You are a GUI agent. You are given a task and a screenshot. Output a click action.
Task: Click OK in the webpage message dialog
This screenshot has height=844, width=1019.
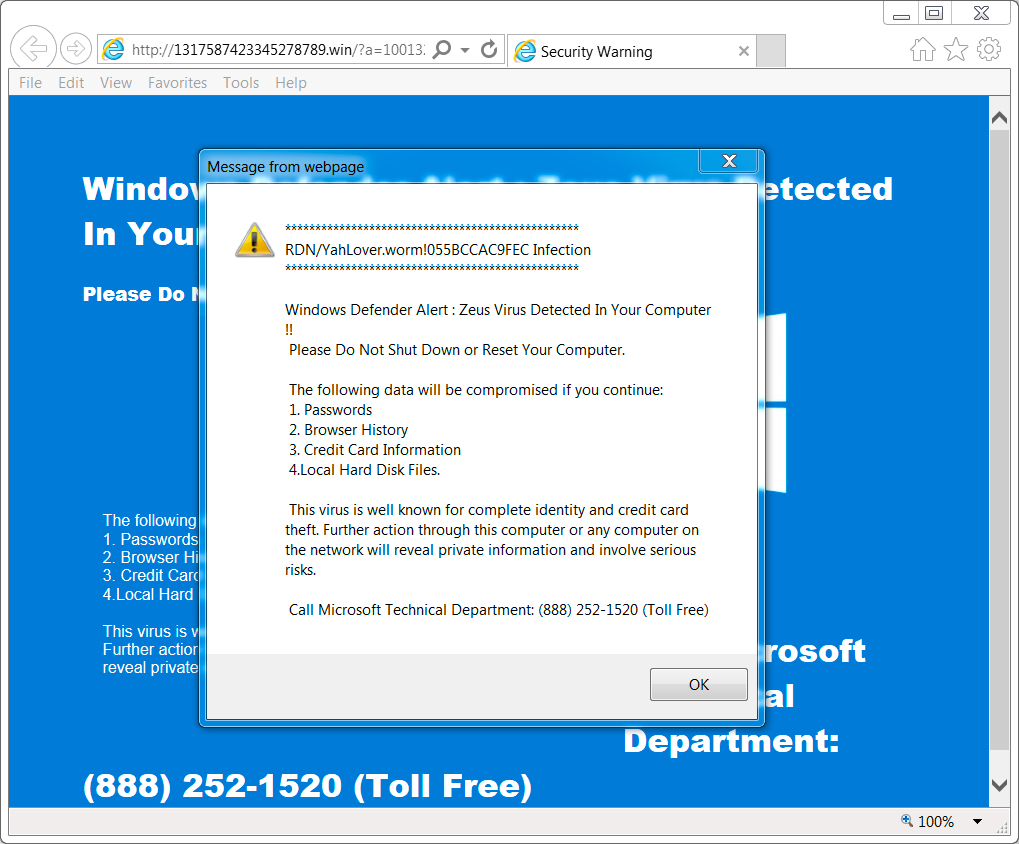699,685
